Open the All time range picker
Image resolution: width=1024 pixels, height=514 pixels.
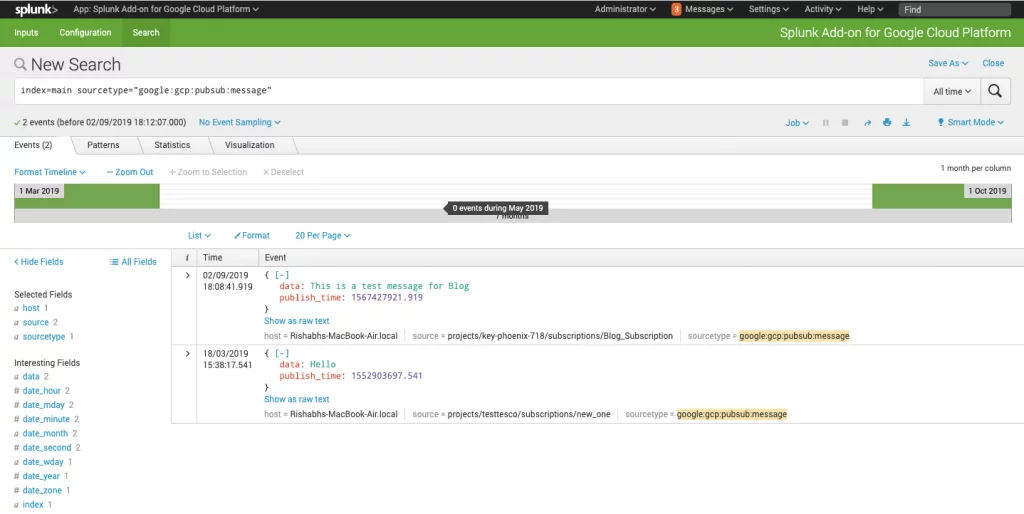click(x=952, y=91)
